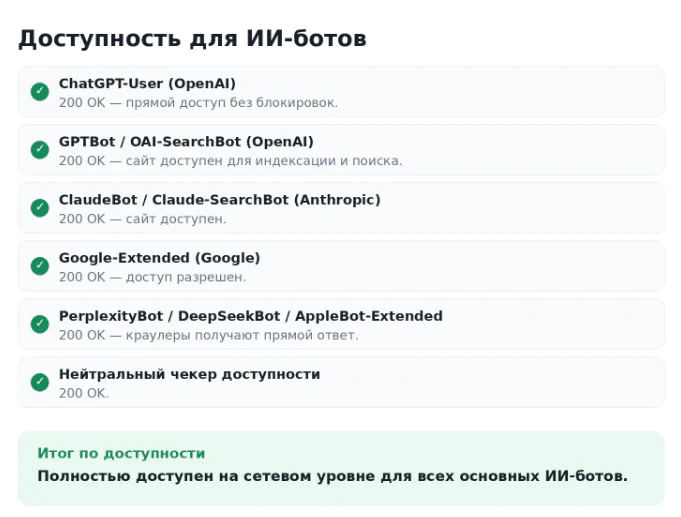Click the ChatGPT-User (OpenAI) title

click(147, 83)
